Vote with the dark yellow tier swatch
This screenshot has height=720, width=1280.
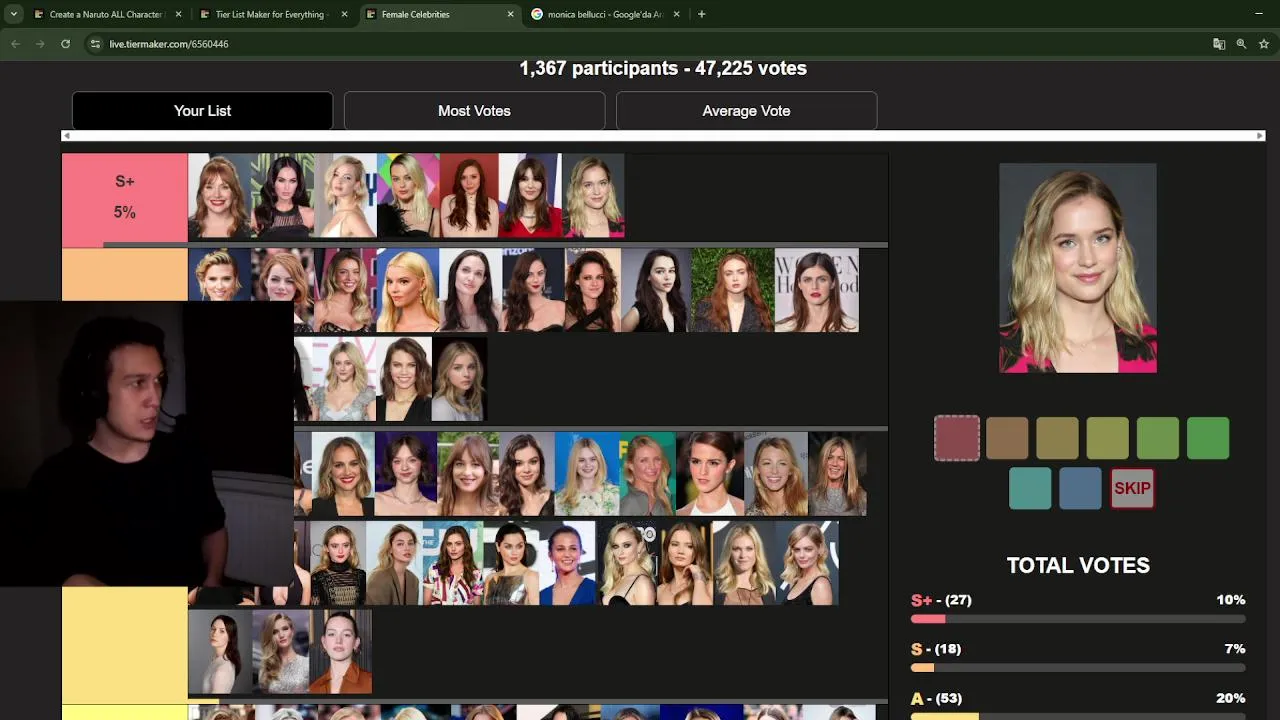pyautogui.click(x=1057, y=438)
